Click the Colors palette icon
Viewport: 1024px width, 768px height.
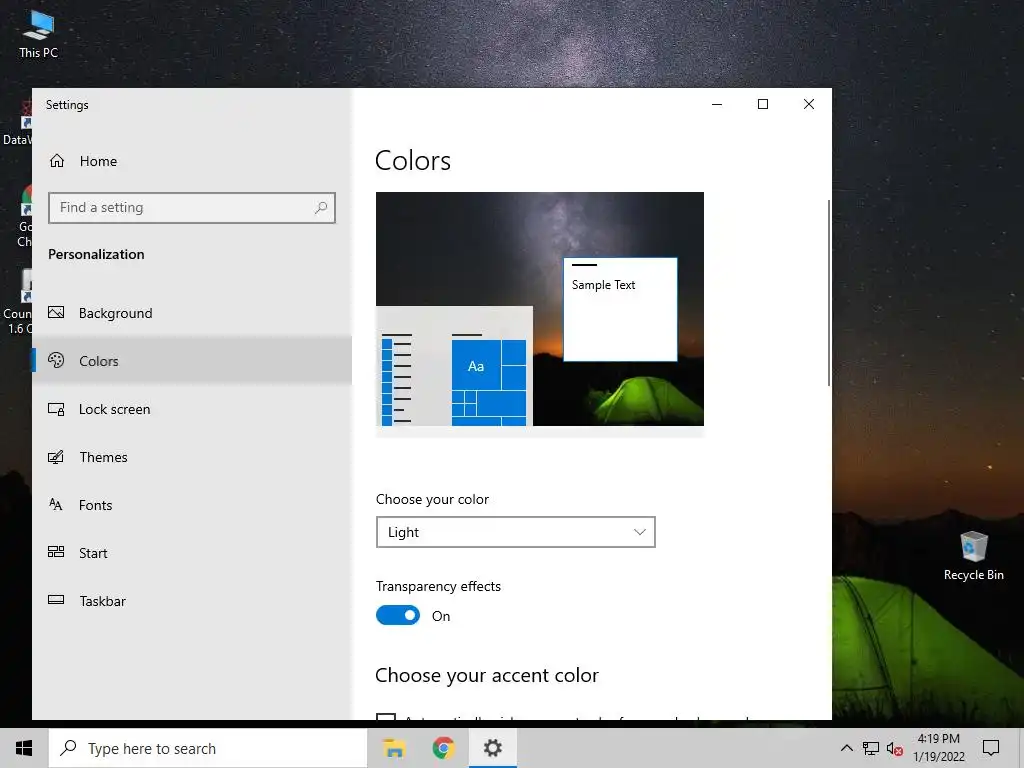tap(56, 360)
